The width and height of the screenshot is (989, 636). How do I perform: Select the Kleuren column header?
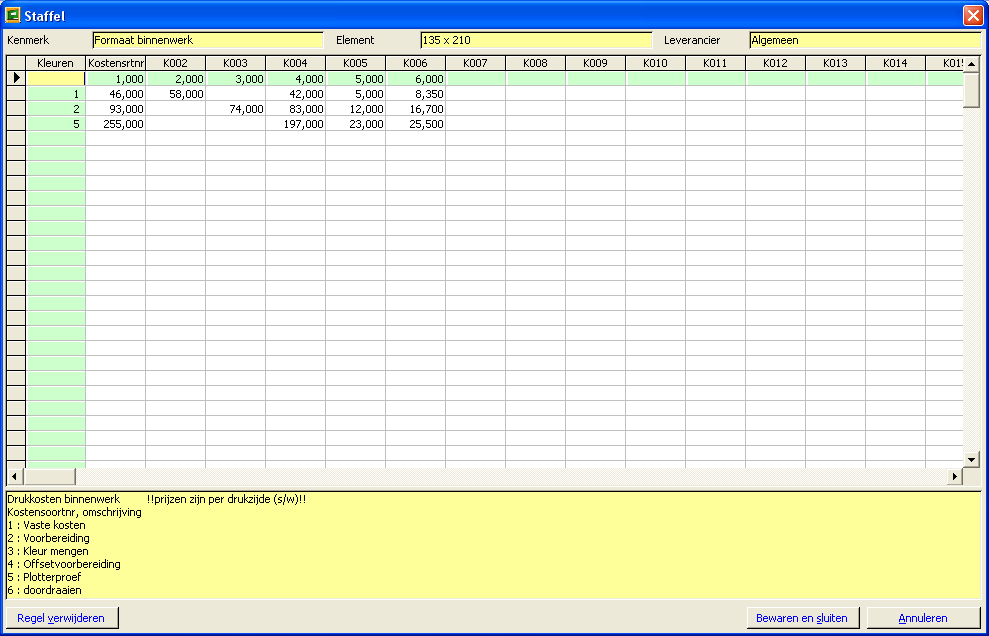[56, 63]
